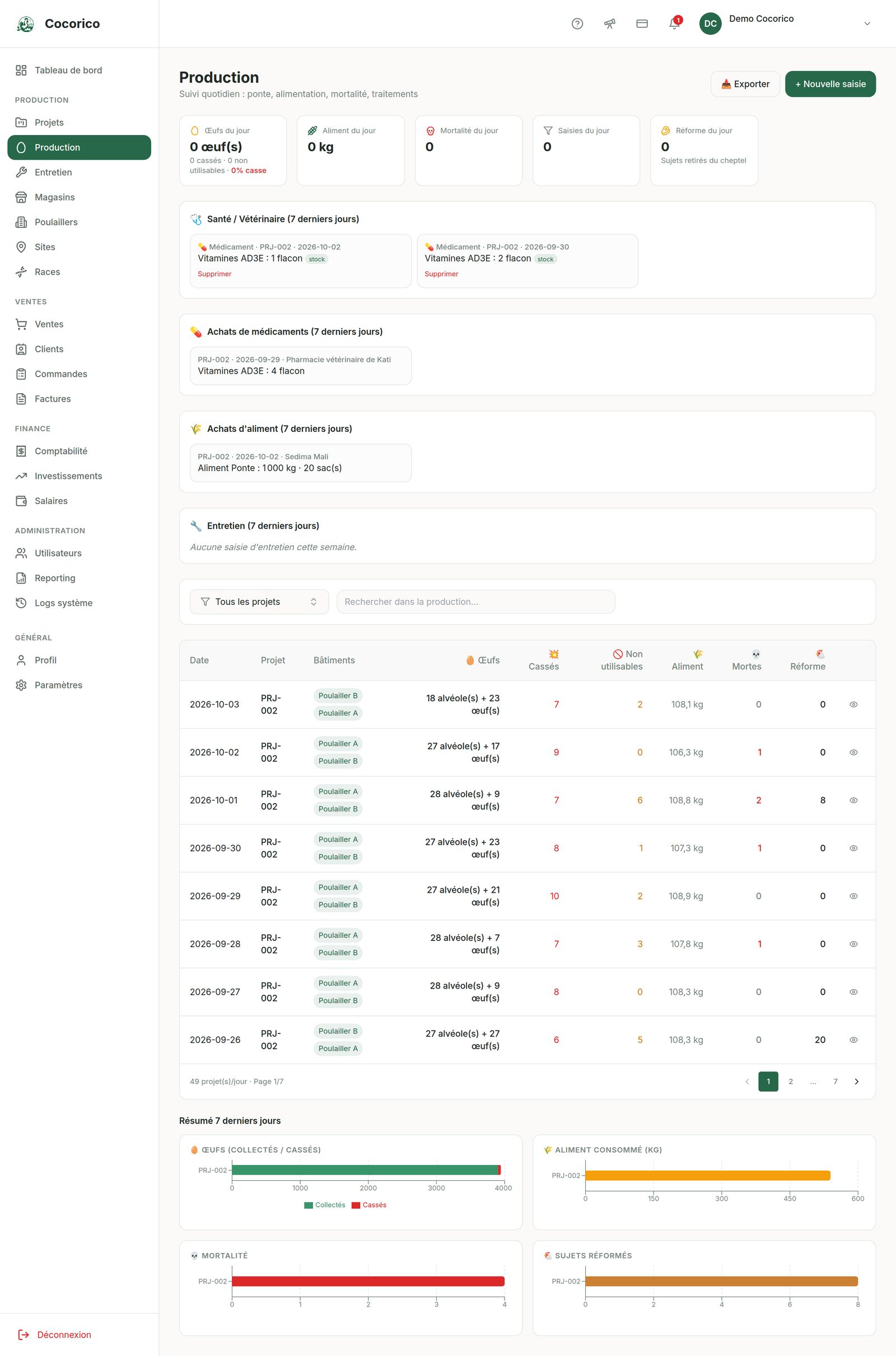Go to page 2 of the table
This screenshot has height=1356, width=896.
coord(790,1081)
